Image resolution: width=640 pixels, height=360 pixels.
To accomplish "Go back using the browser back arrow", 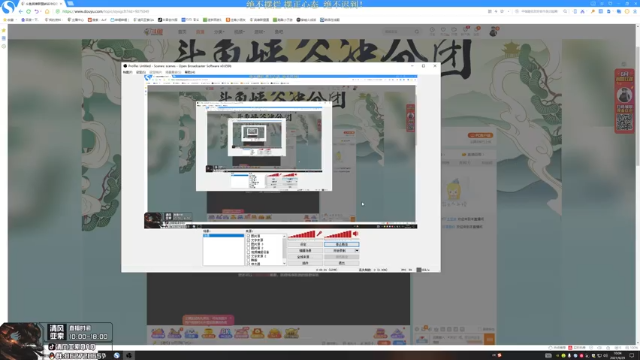I will tap(21, 11).
